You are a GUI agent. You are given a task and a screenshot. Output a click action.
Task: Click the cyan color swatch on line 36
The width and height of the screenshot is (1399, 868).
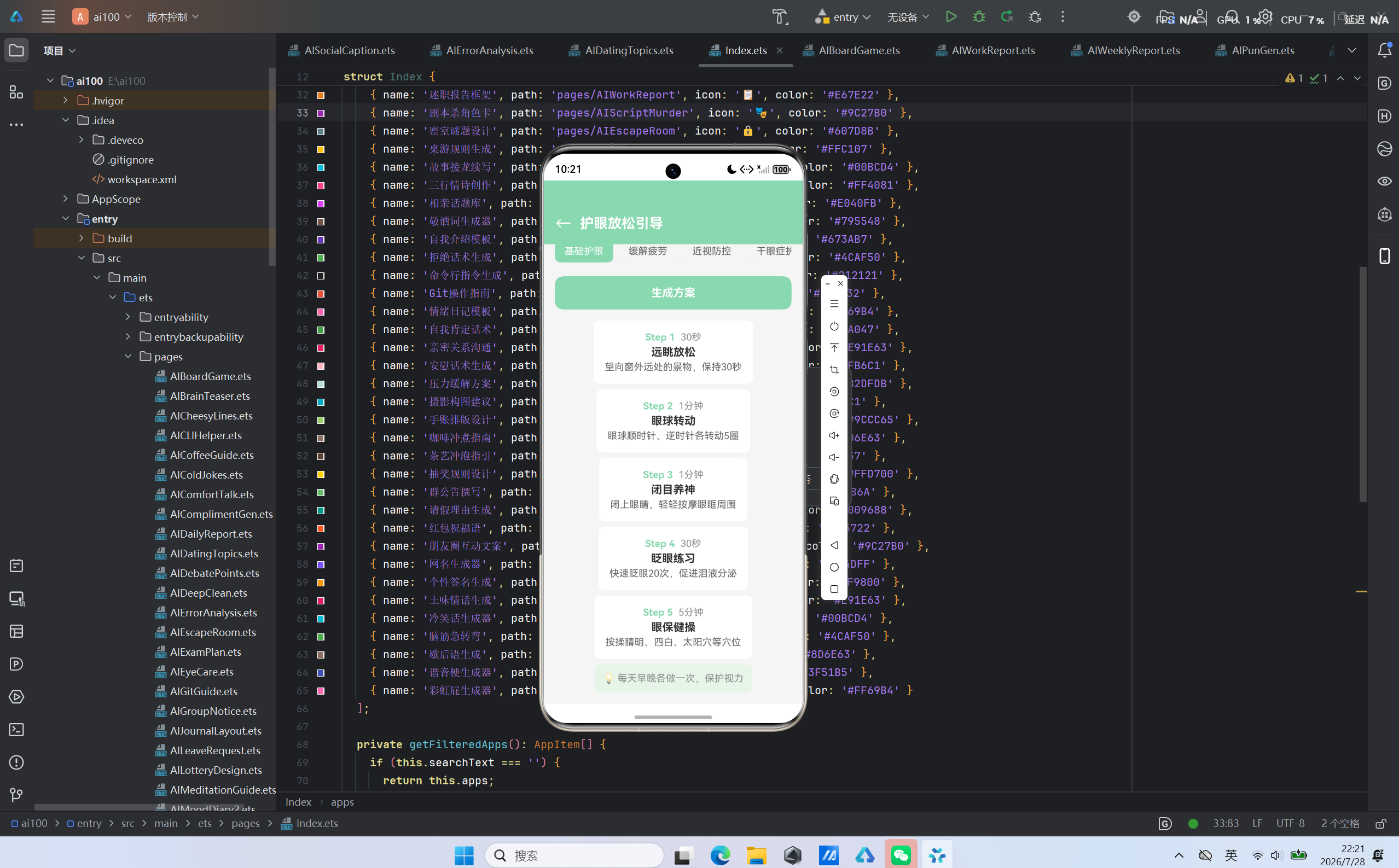pyautogui.click(x=321, y=167)
